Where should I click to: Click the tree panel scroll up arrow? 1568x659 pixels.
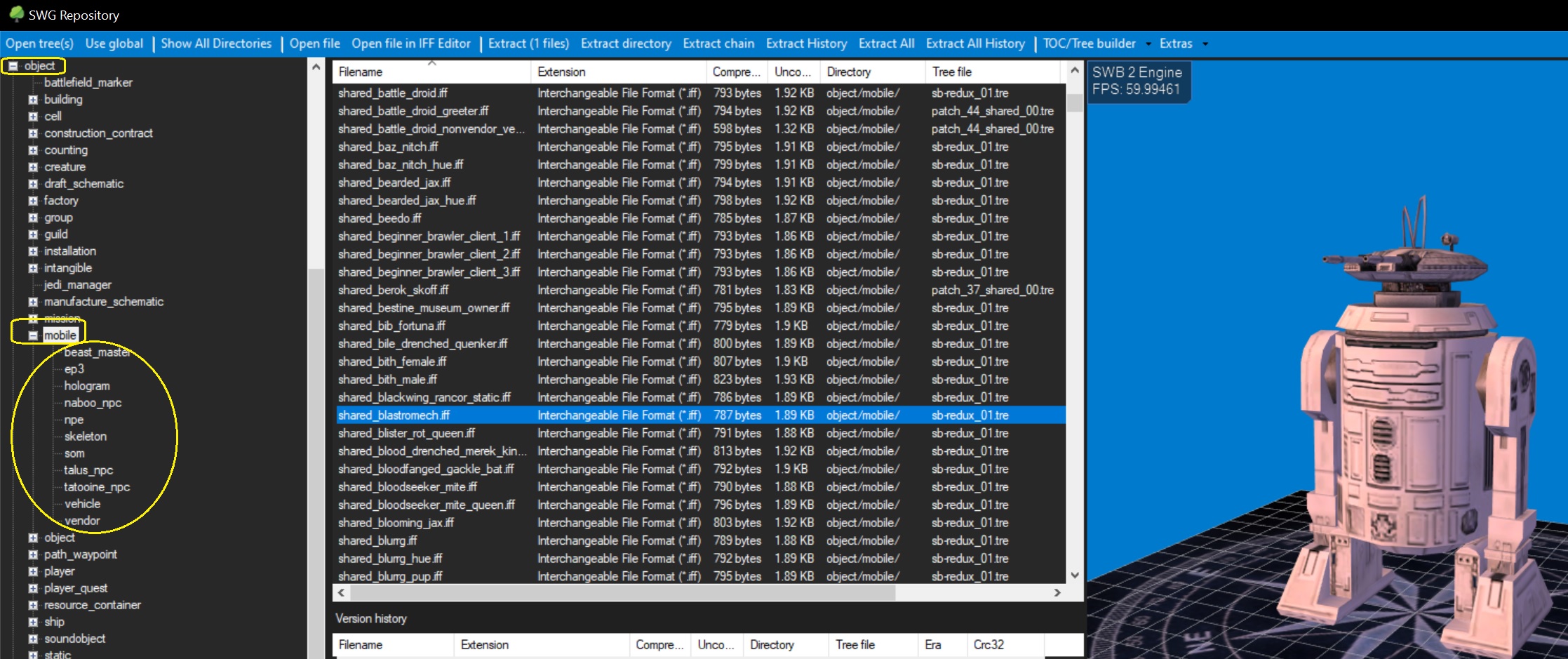(316, 67)
